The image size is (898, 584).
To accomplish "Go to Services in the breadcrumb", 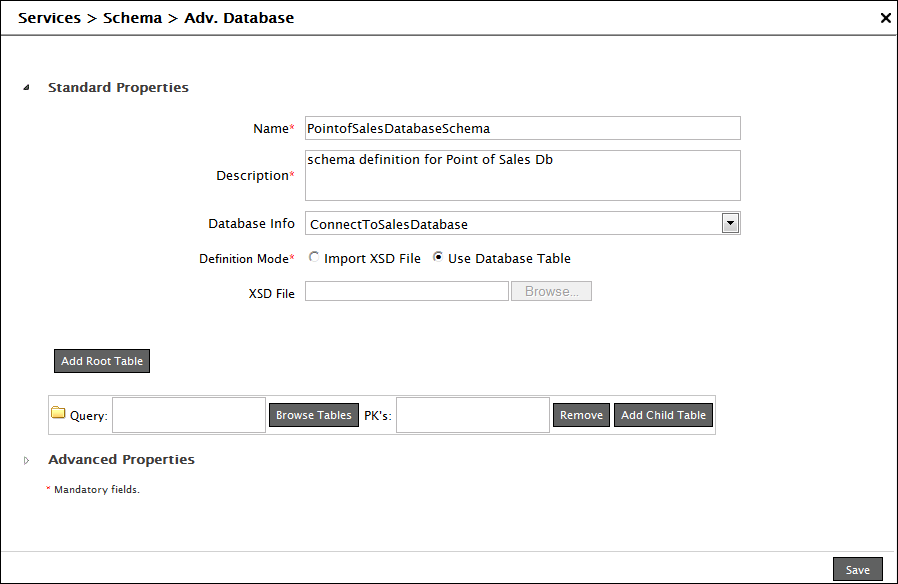I will coord(49,18).
